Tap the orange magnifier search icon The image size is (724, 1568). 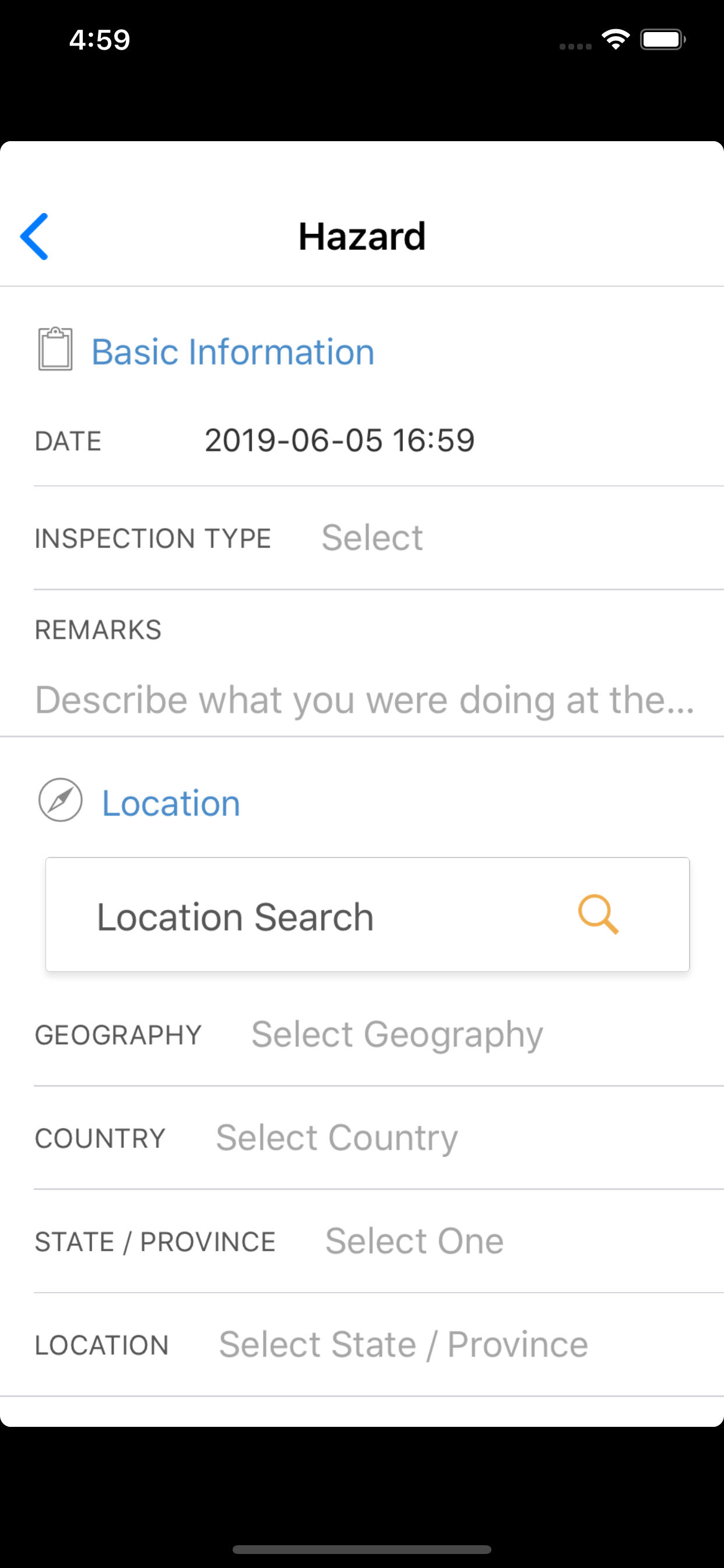pyautogui.click(x=598, y=914)
